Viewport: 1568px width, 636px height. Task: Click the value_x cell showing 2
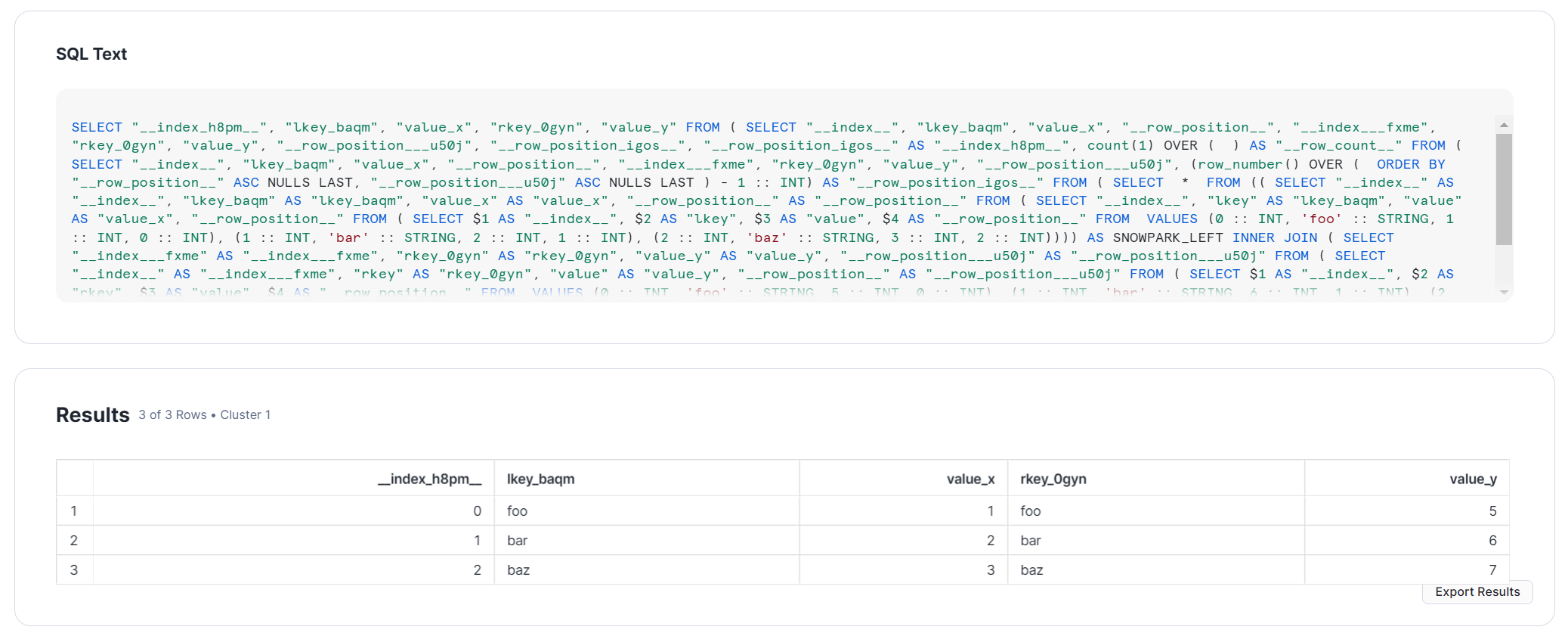tap(904, 541)
